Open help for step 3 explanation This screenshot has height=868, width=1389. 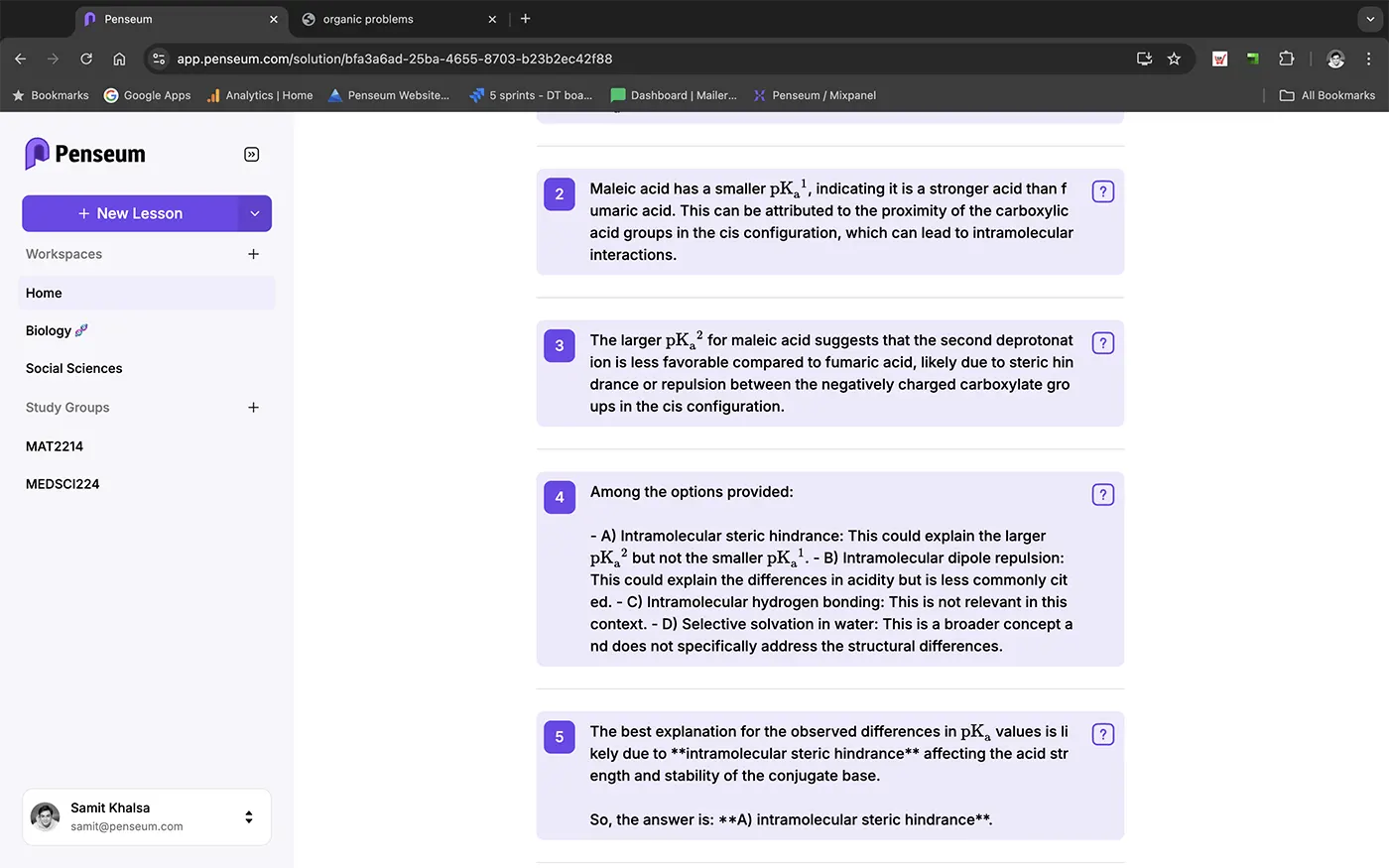1102,343
